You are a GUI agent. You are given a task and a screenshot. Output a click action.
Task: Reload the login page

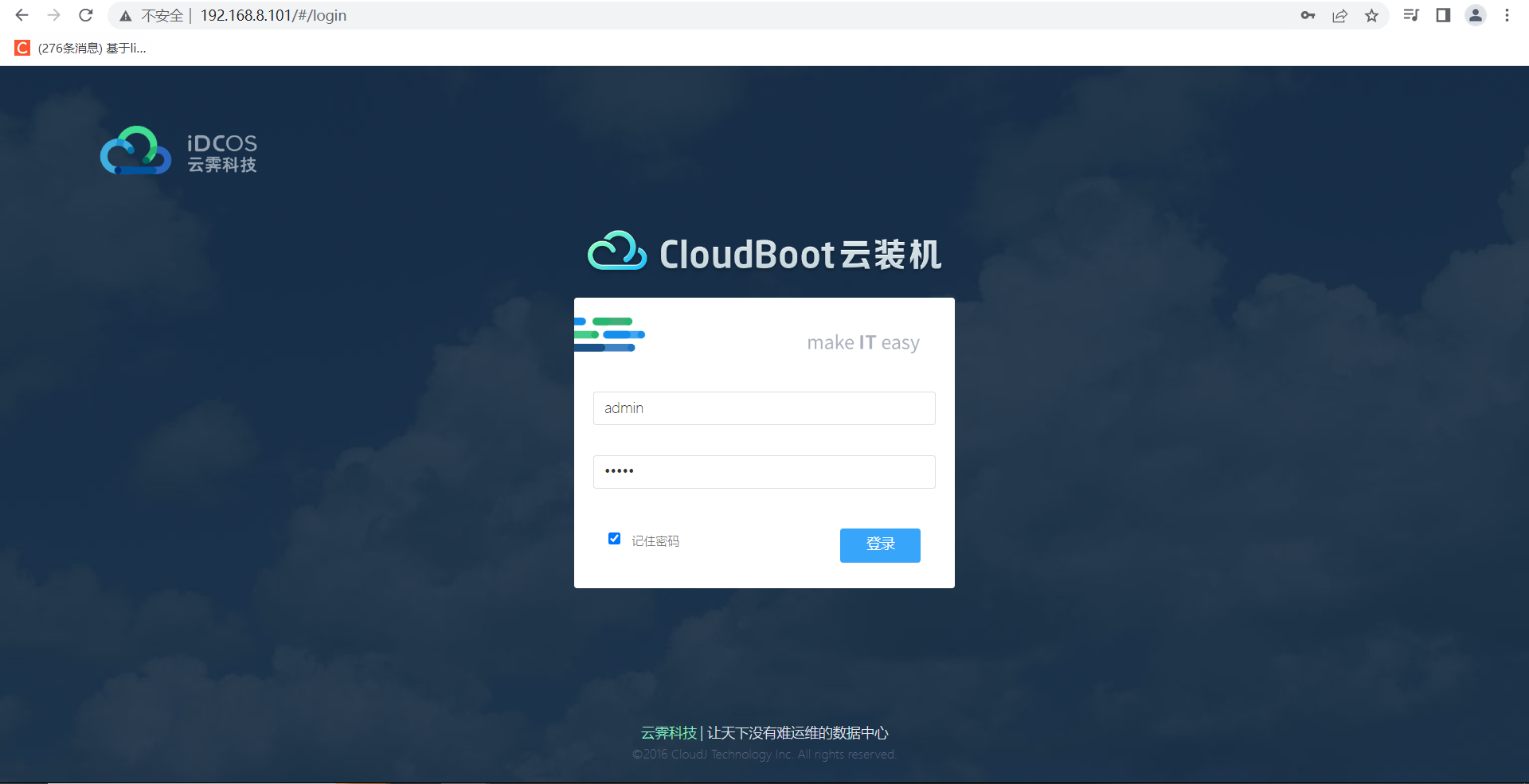pos(86,15)
